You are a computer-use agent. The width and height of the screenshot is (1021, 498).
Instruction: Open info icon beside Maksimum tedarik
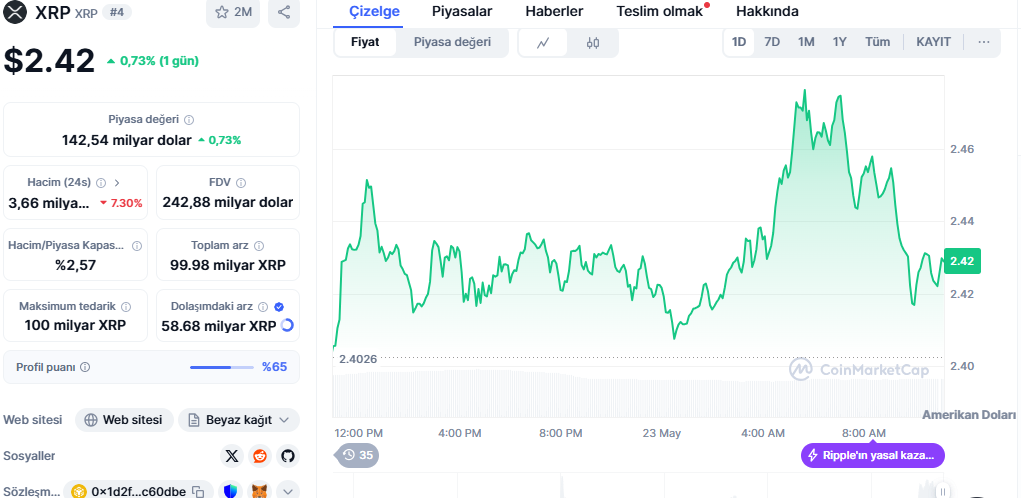click(126, 306)
